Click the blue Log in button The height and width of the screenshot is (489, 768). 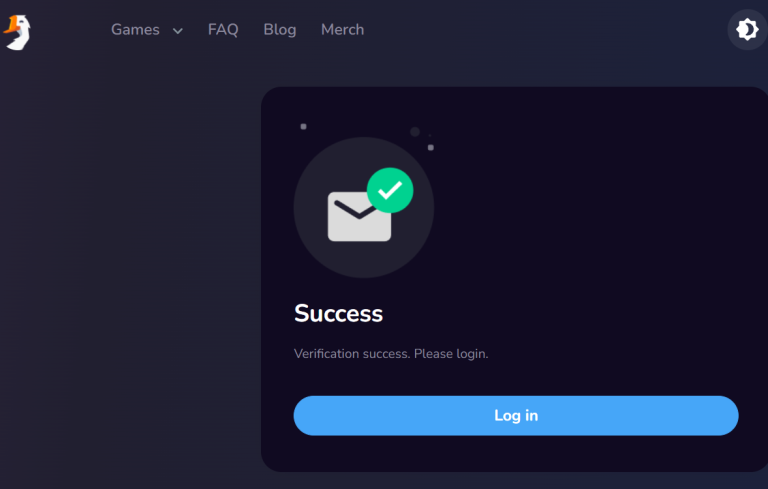tap(516, 416)
